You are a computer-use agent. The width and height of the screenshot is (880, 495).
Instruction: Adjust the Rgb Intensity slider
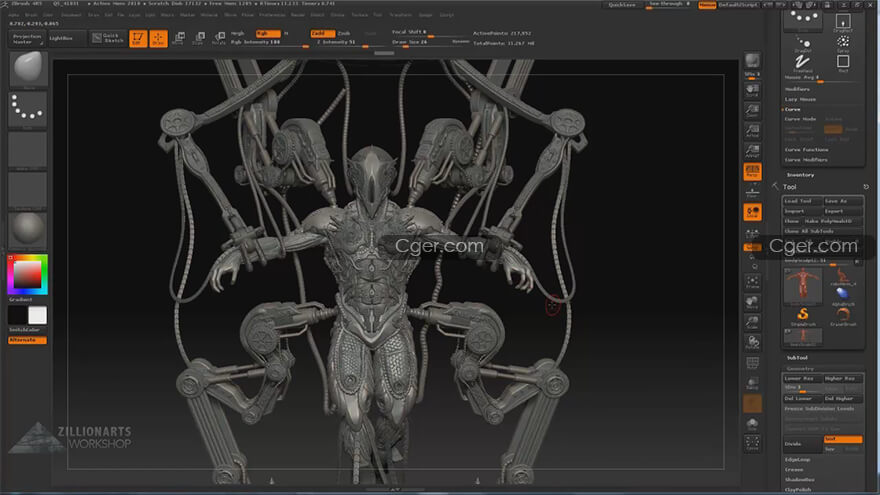[269, 43]
